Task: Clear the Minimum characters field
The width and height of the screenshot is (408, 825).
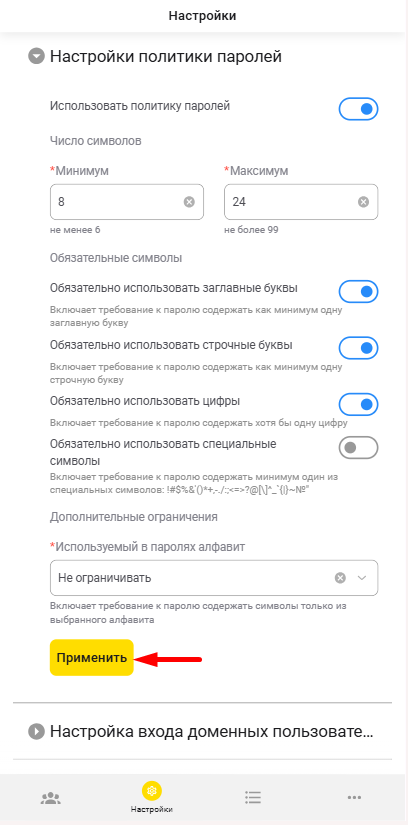Action: point(189,202)
